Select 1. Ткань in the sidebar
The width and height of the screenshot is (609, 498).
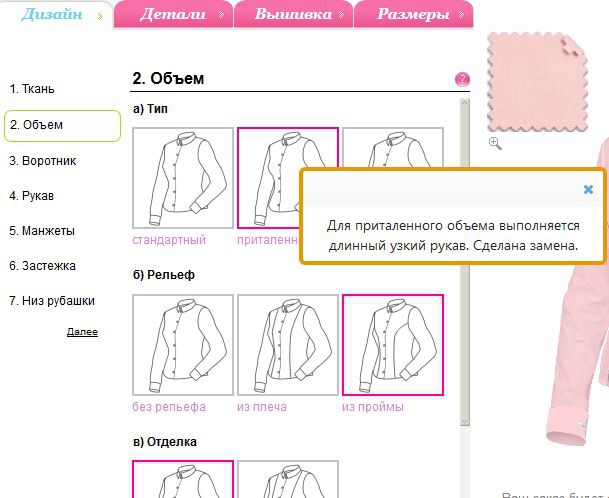[x=35, y=89]
